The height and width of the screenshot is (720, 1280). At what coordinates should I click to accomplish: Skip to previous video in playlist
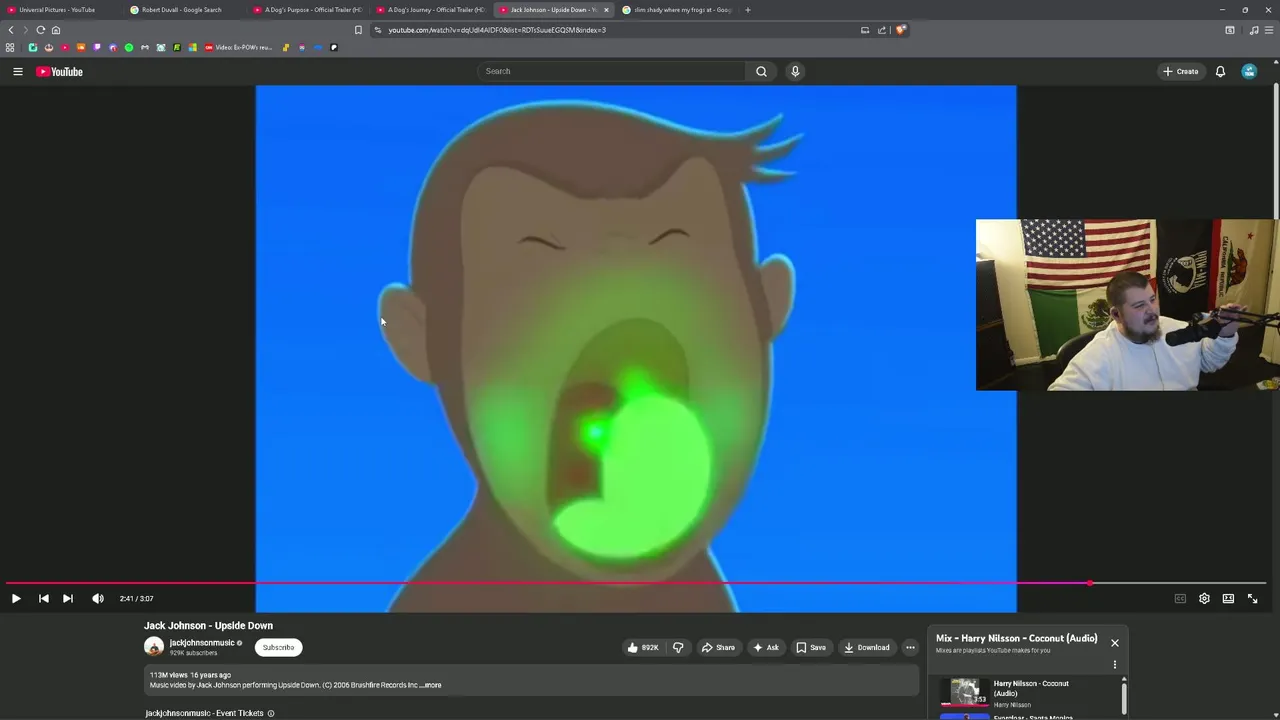43,598
